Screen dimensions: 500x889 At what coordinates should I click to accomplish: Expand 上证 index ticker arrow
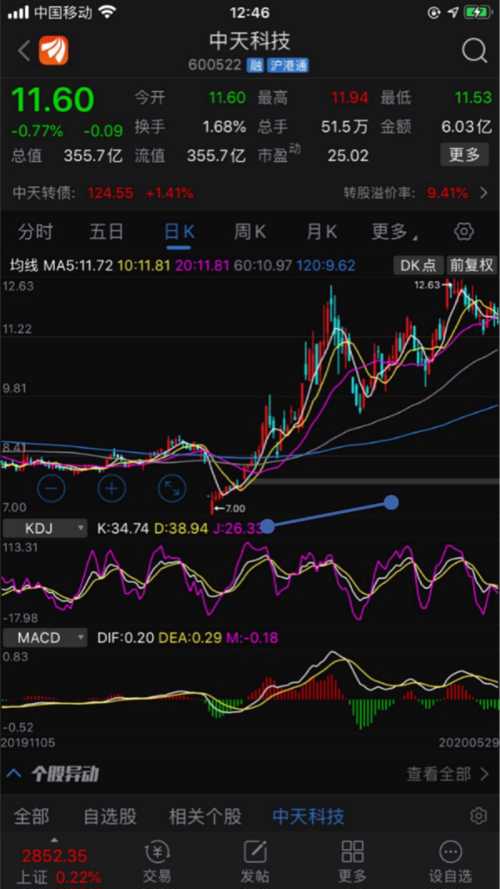pos(54,840)
